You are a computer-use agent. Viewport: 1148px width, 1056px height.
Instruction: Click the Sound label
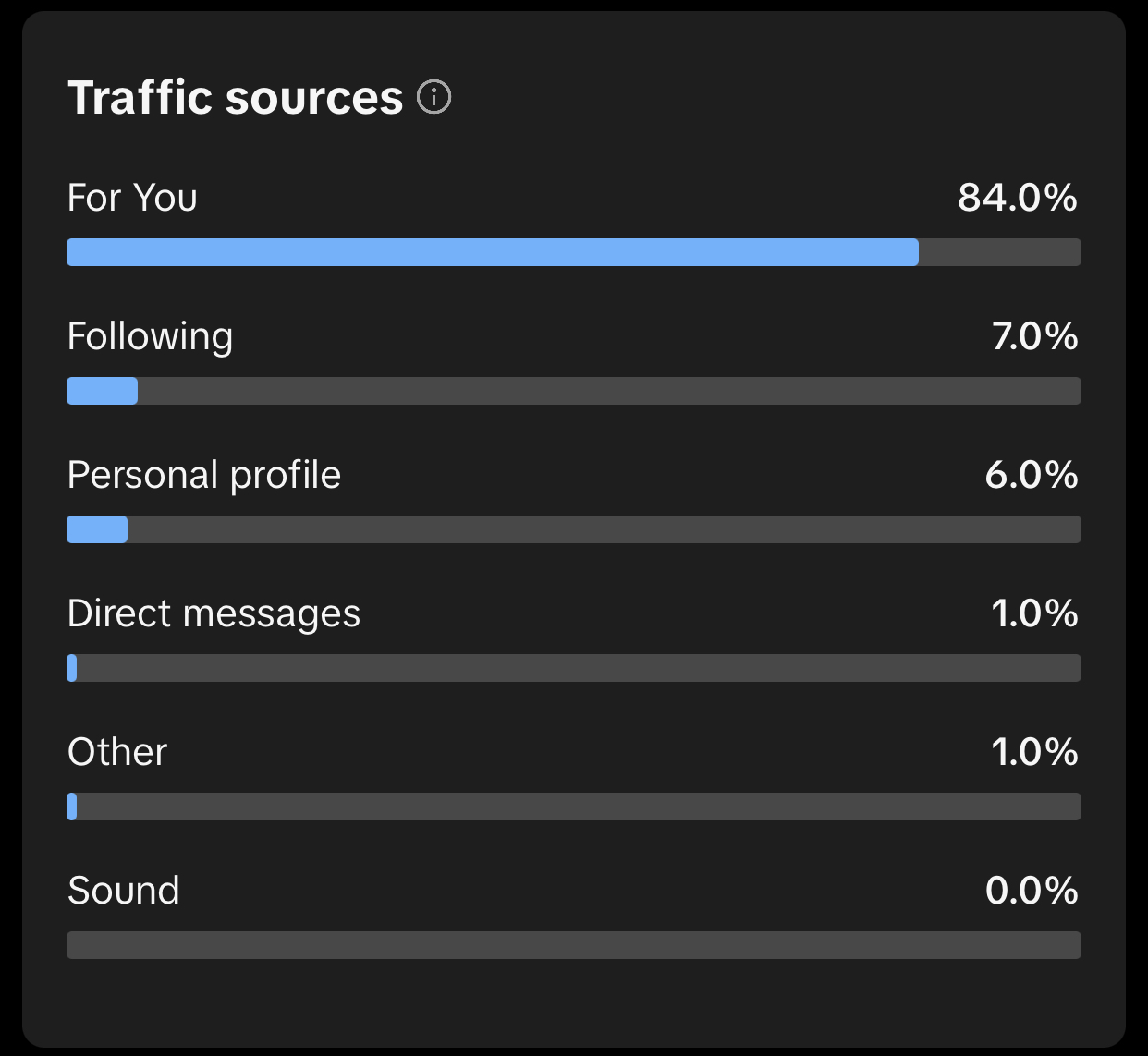tap(124, 891)
